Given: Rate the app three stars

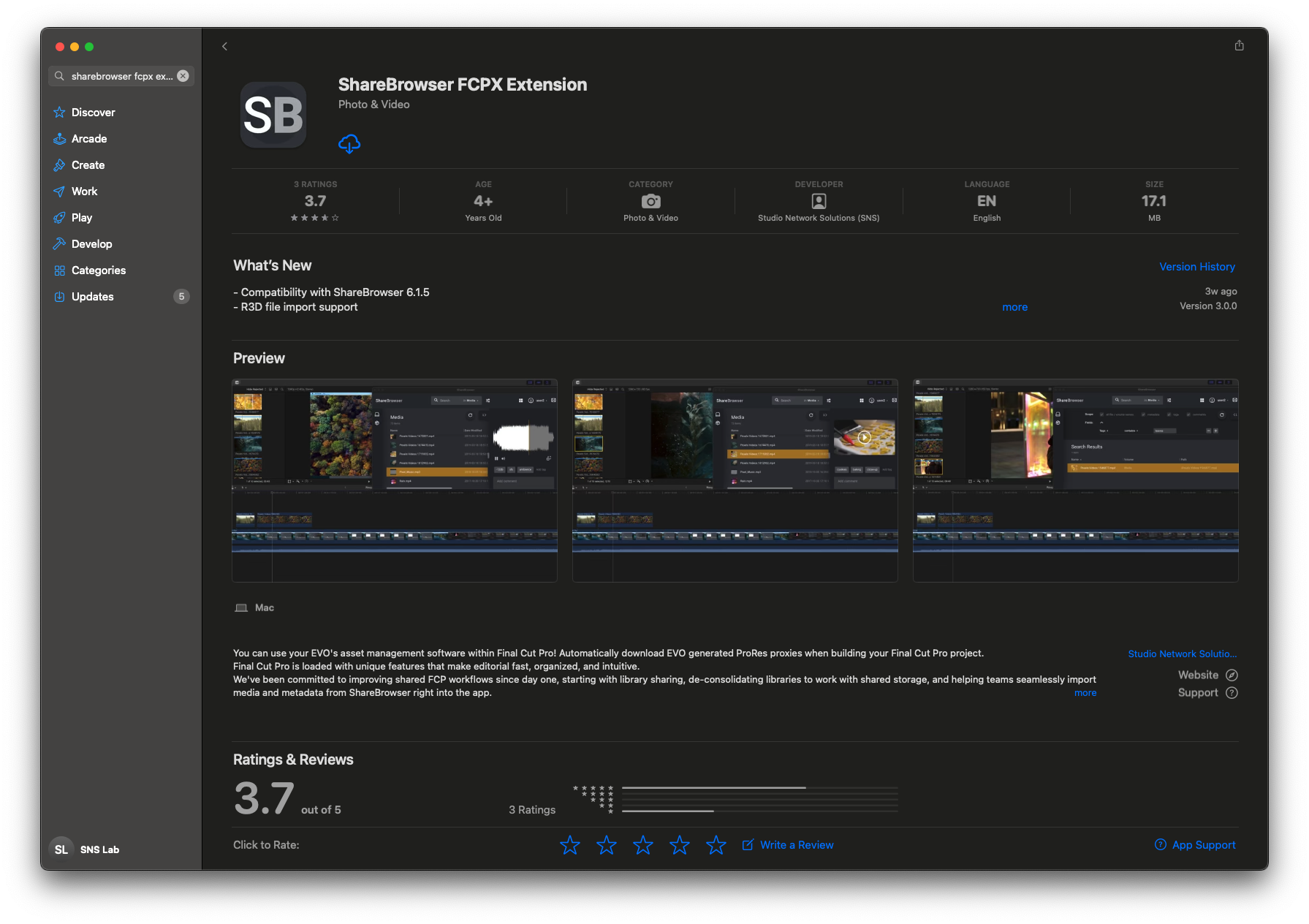Looking at the screenshot, I should (643, 845).
